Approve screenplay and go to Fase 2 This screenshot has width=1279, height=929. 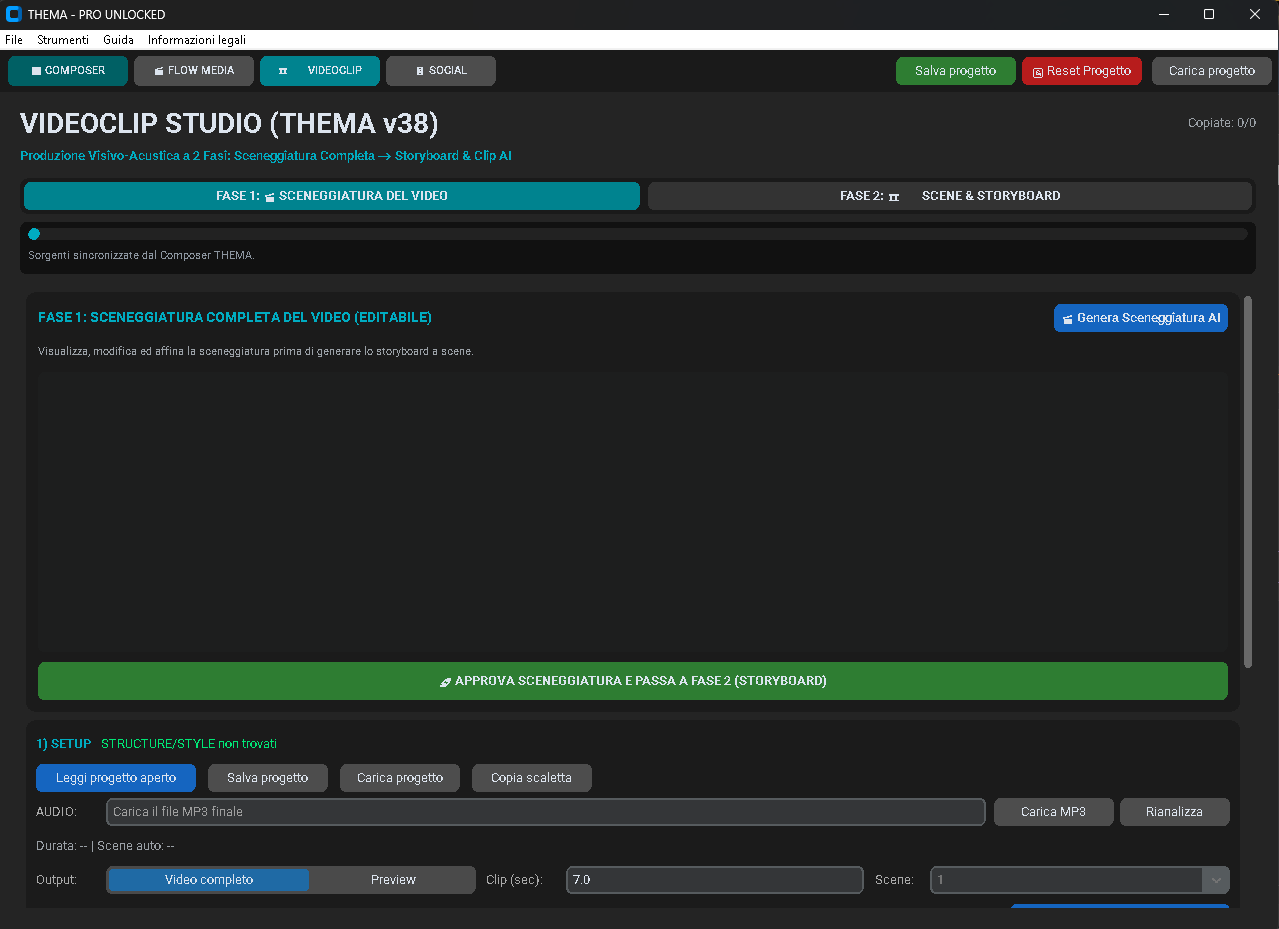click(x=633, y=681)
